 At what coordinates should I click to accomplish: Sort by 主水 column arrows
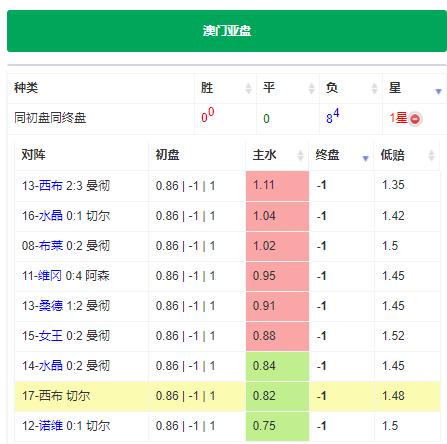coord(300,155)
